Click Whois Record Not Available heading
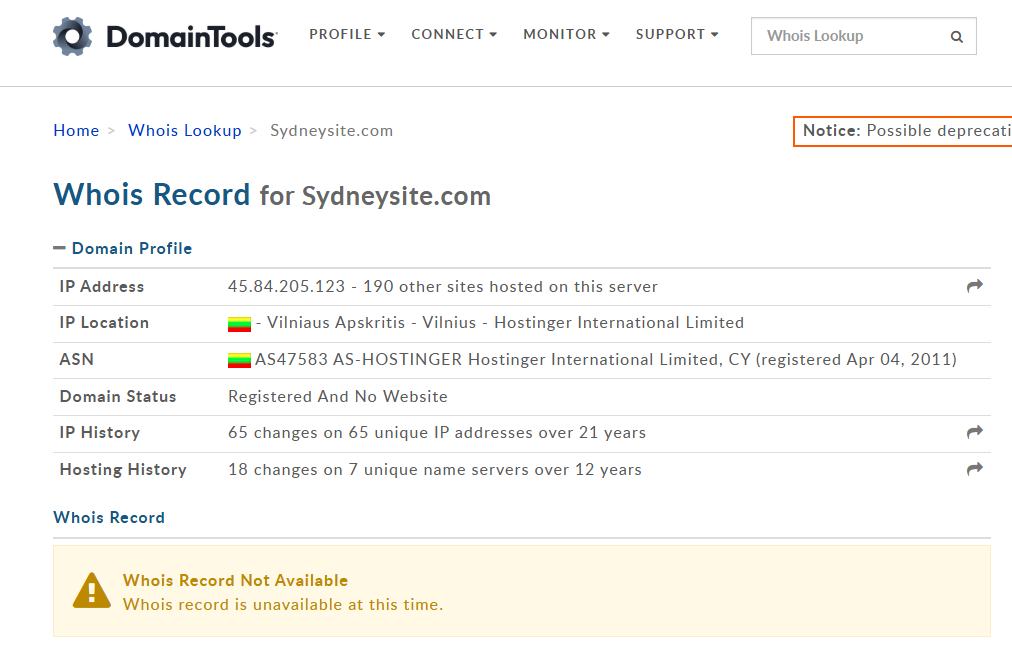The width and height of the screenshot is (1012, 648). (x=235, y=580)
